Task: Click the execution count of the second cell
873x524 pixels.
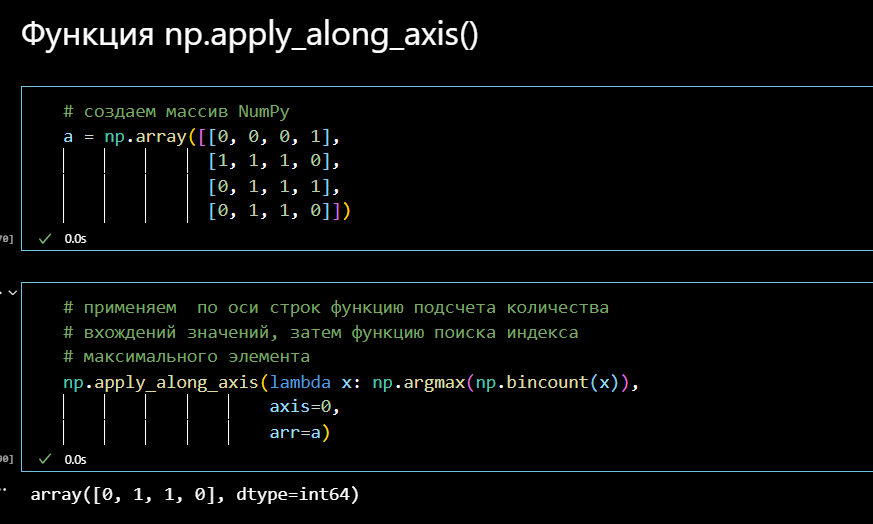Action: 6,459
